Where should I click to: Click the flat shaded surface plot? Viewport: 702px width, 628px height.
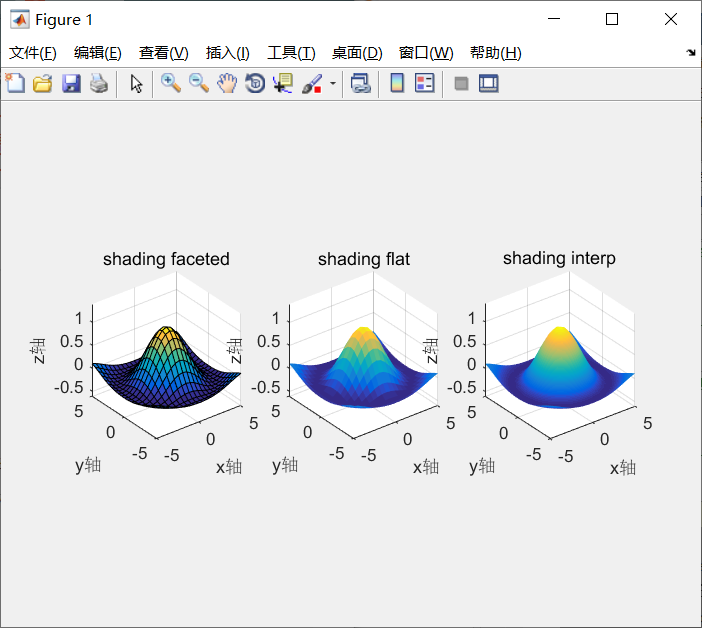pyautogui.click(x=363, y=367)
